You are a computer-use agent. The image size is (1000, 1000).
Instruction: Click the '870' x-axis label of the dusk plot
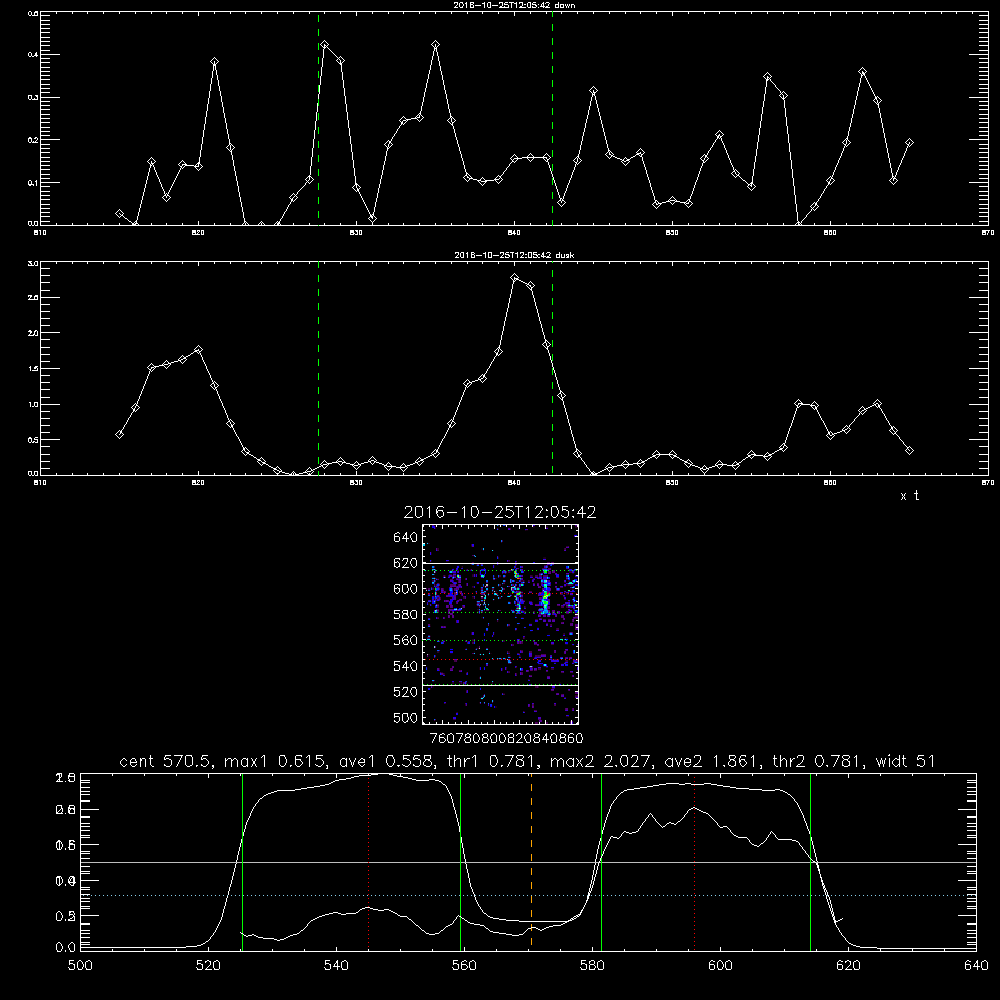click(988, 483)
